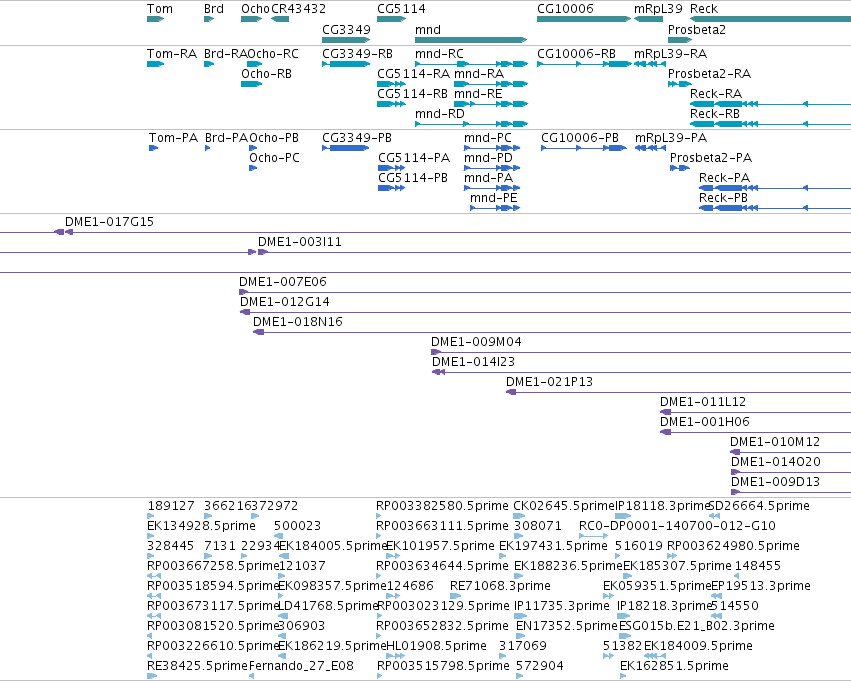Select the DME1-010M12 BAC clone label
The height and width of the screenshot is (681, 851).
(x=775, y=443)
